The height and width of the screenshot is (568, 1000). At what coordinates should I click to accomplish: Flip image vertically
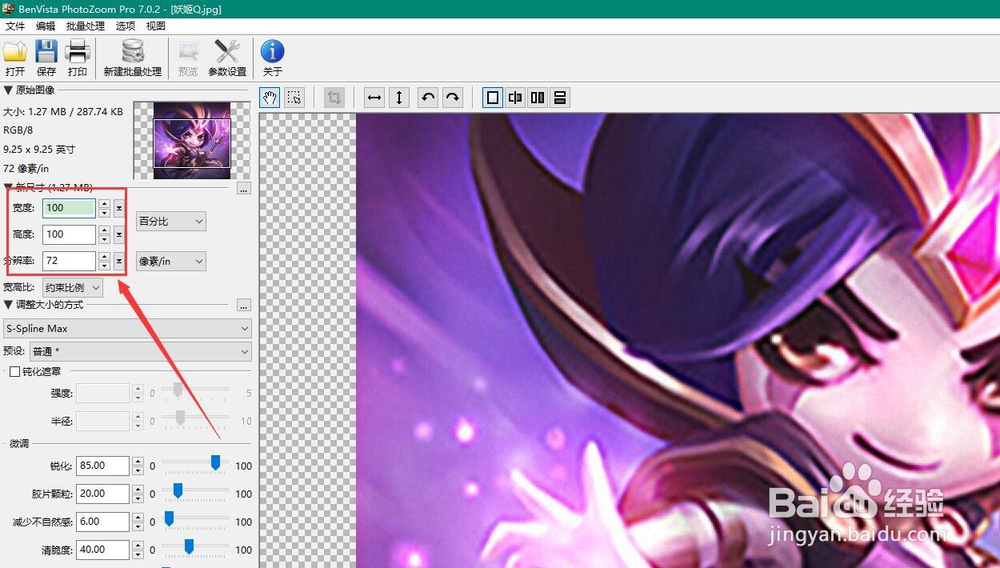(399, 98)
